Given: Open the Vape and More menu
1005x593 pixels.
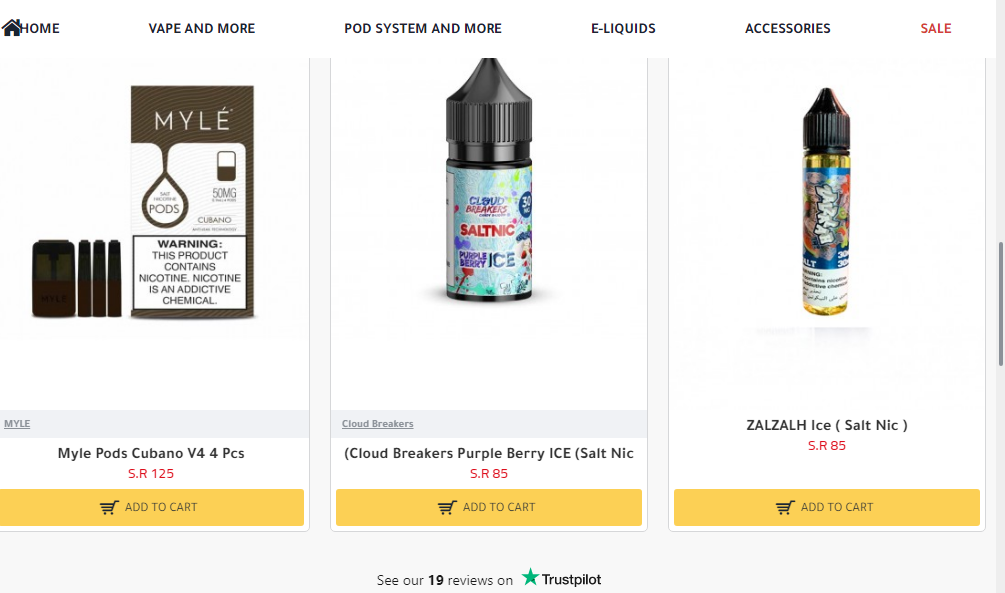Looking at the screenshot, I should [201, 28].
